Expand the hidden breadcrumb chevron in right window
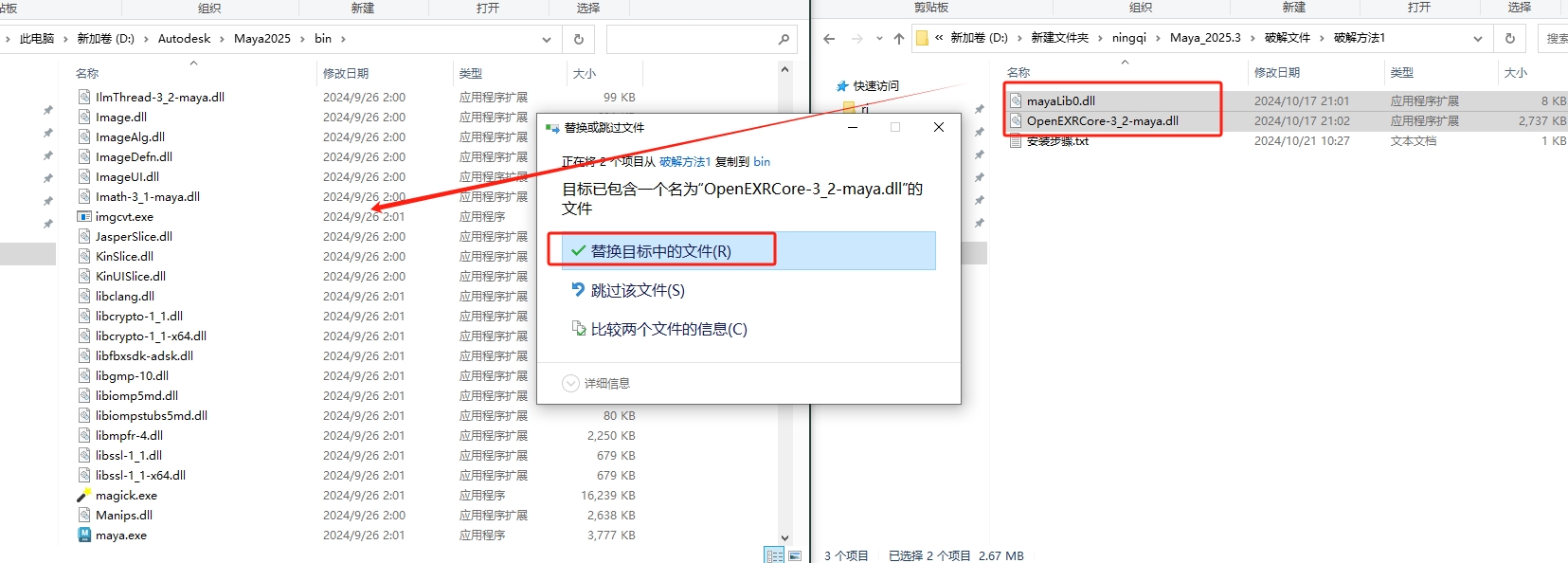The width and height of the screenshot is (1568, 563). (939, 38)
